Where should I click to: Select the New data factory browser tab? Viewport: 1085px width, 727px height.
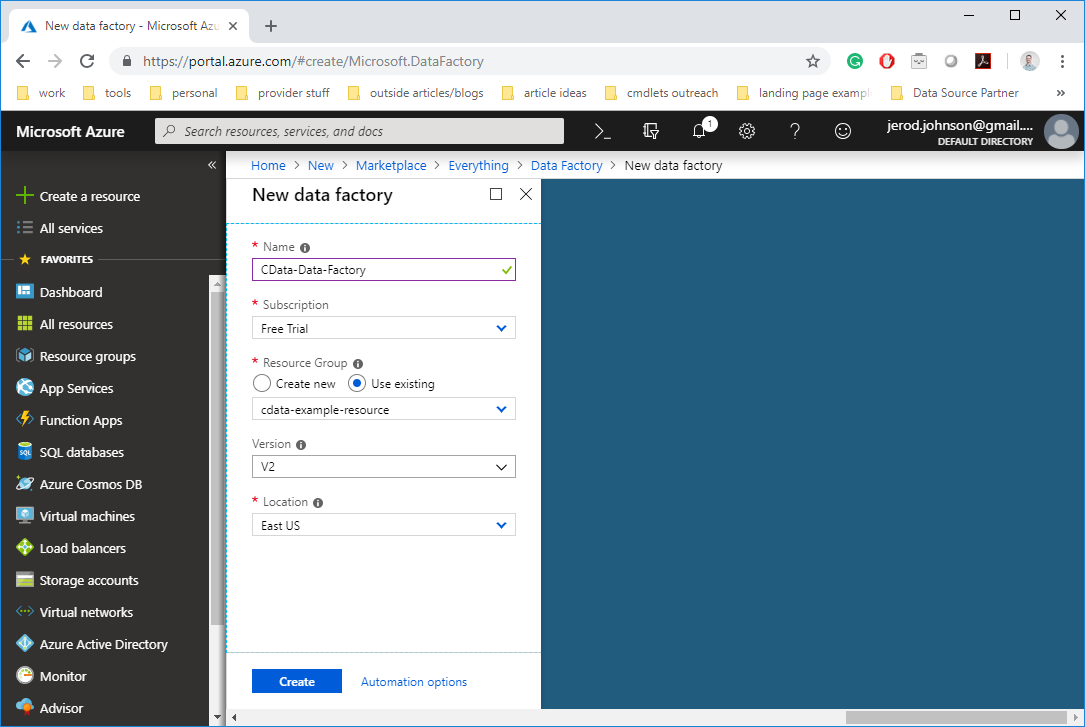(129, 26)
